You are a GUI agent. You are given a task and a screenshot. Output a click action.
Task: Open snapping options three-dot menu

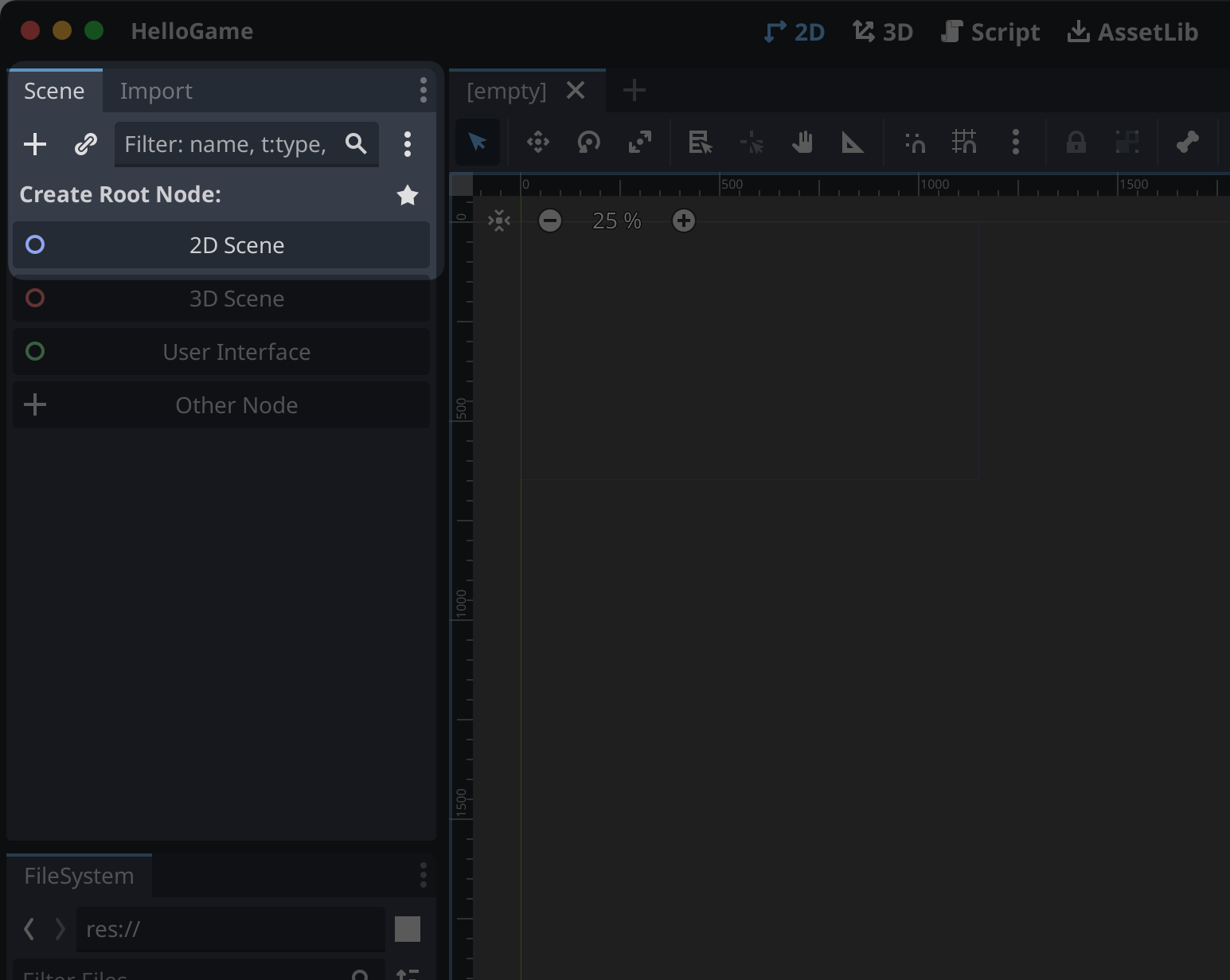point(1015,143)
